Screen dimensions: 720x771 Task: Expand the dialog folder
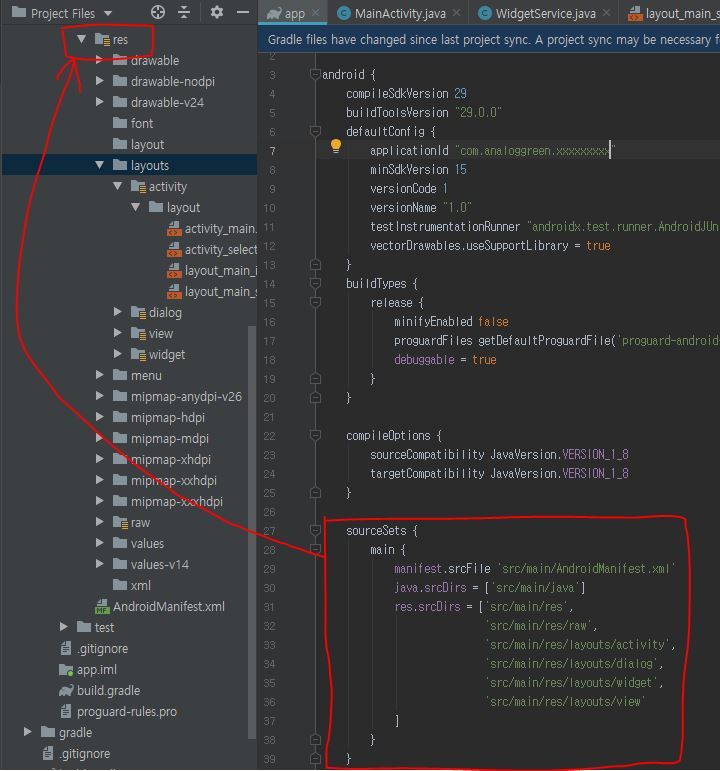118,312
